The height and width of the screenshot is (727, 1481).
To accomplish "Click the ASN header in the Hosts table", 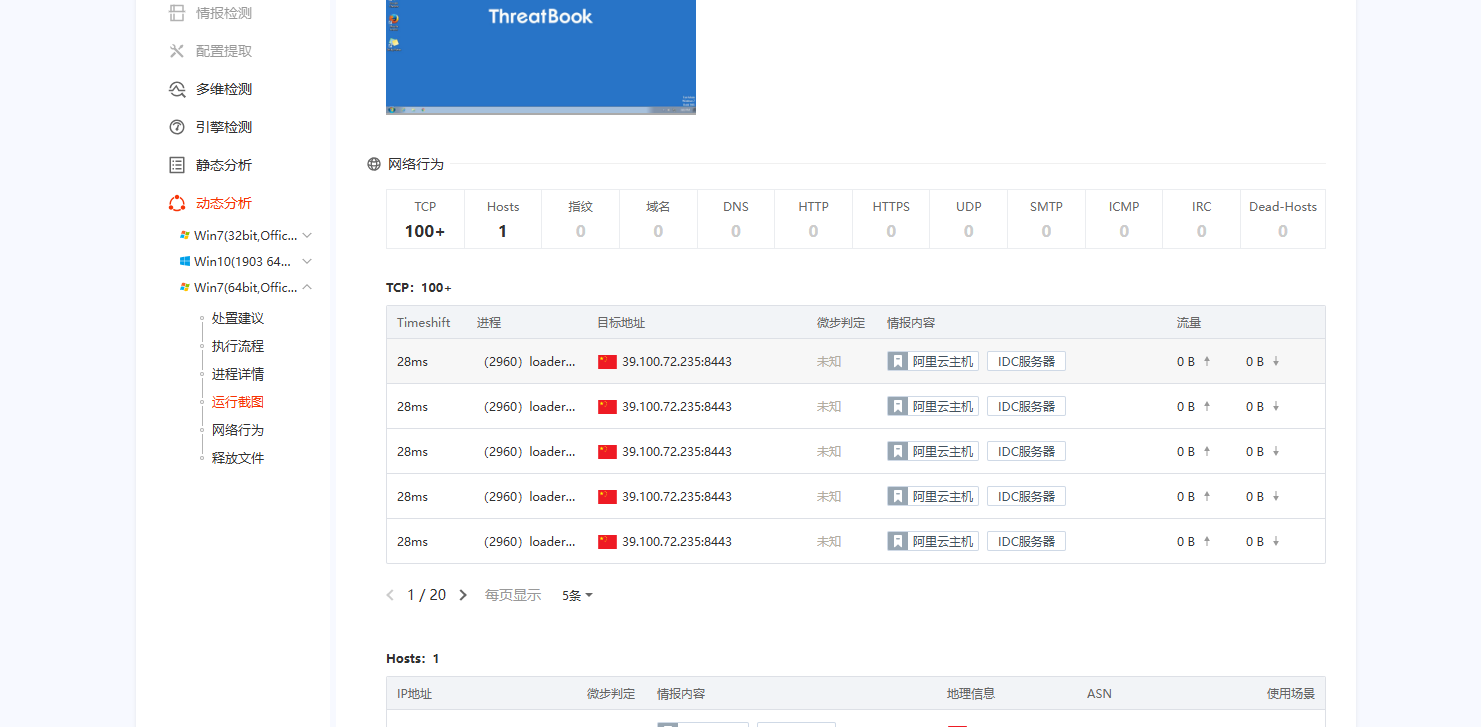I will (x=1099, y=693).
